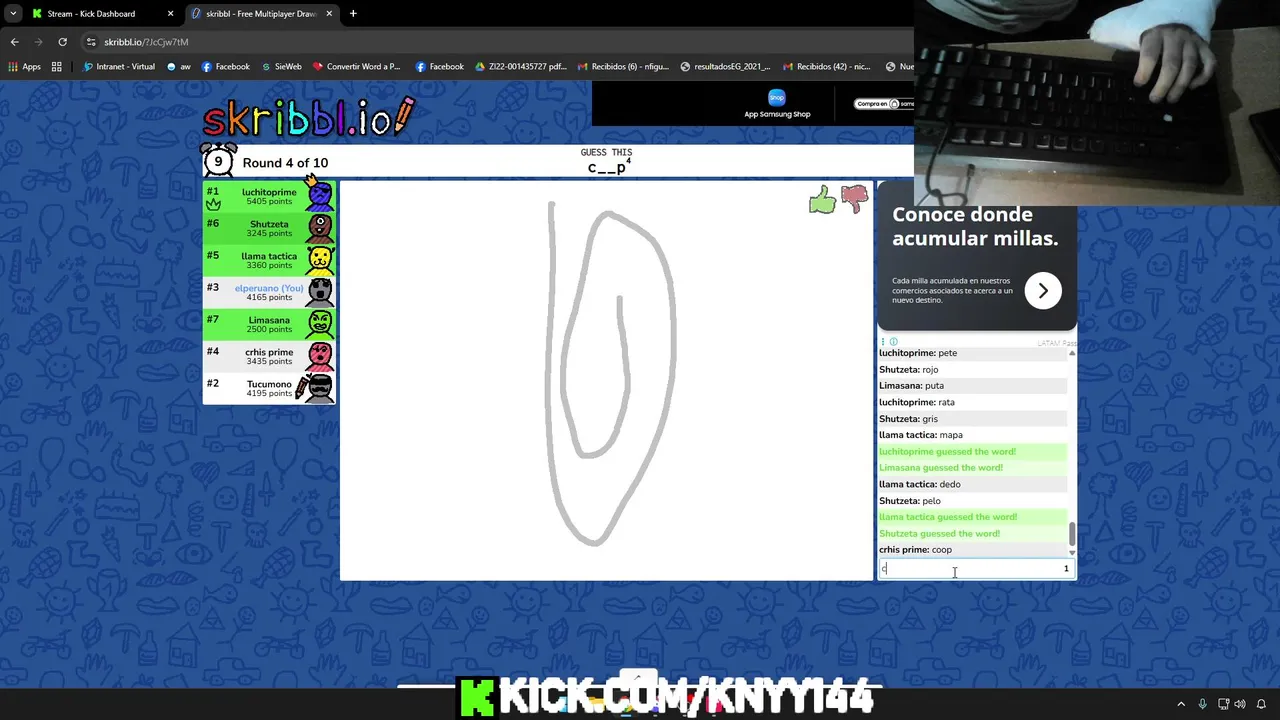Click crhis prime's avatar

coord(320,355)
